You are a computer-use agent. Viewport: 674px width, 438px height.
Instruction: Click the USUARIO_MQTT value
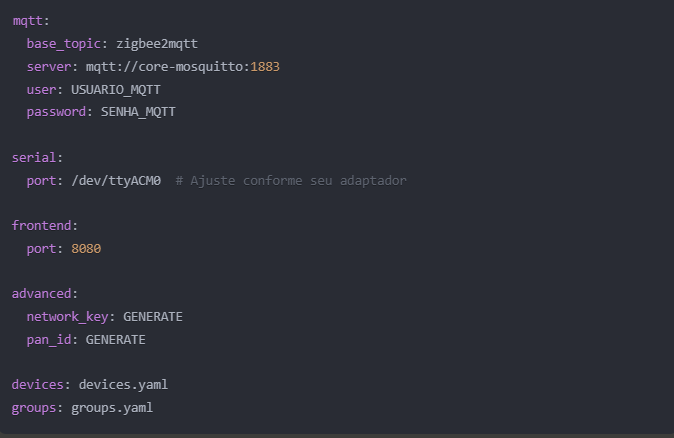(116, 89)
